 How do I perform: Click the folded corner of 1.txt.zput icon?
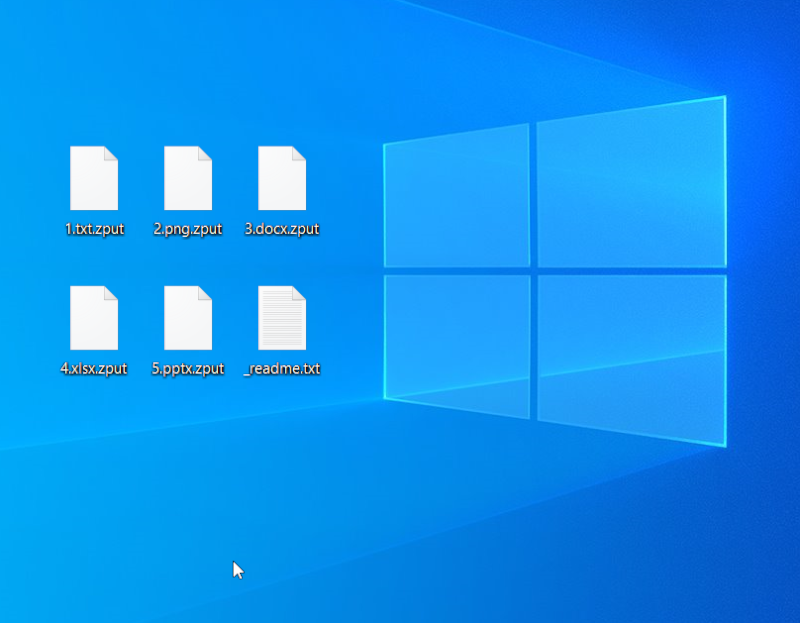(x=111, y=153)
